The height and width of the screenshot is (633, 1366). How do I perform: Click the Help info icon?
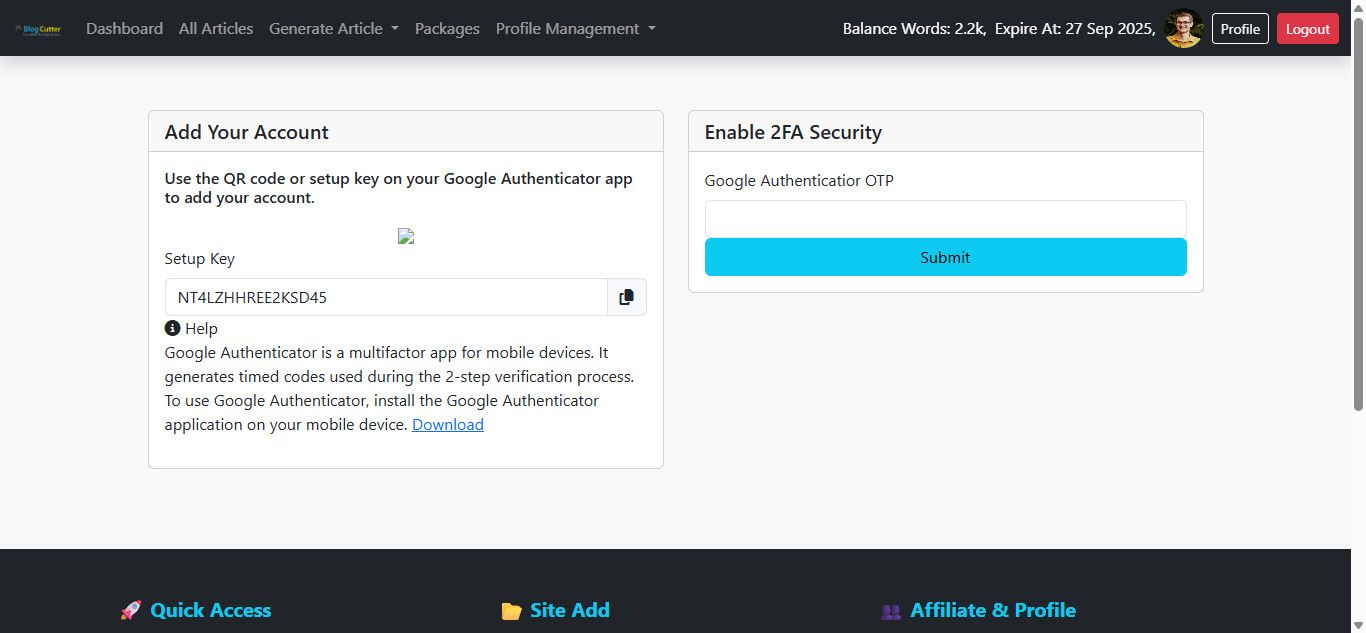click(x=173, y=328)
